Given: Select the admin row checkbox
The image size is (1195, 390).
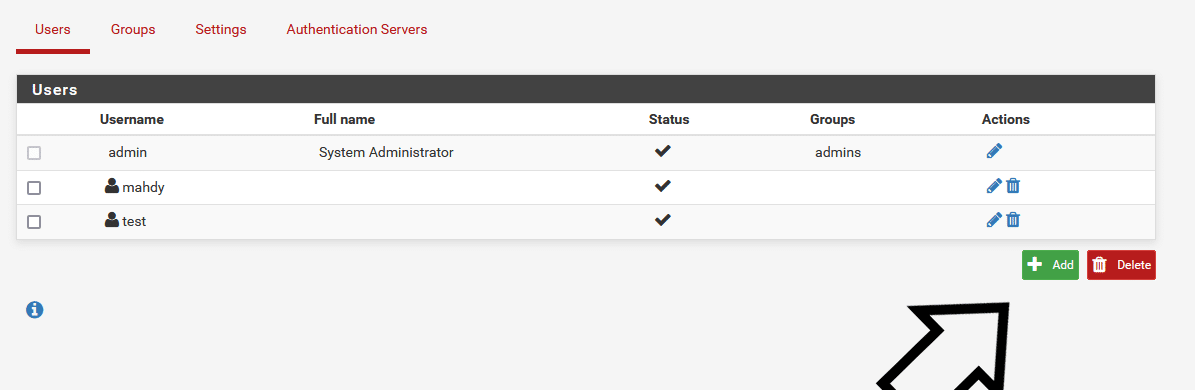Looking at the screenshot, I should 34,153.
